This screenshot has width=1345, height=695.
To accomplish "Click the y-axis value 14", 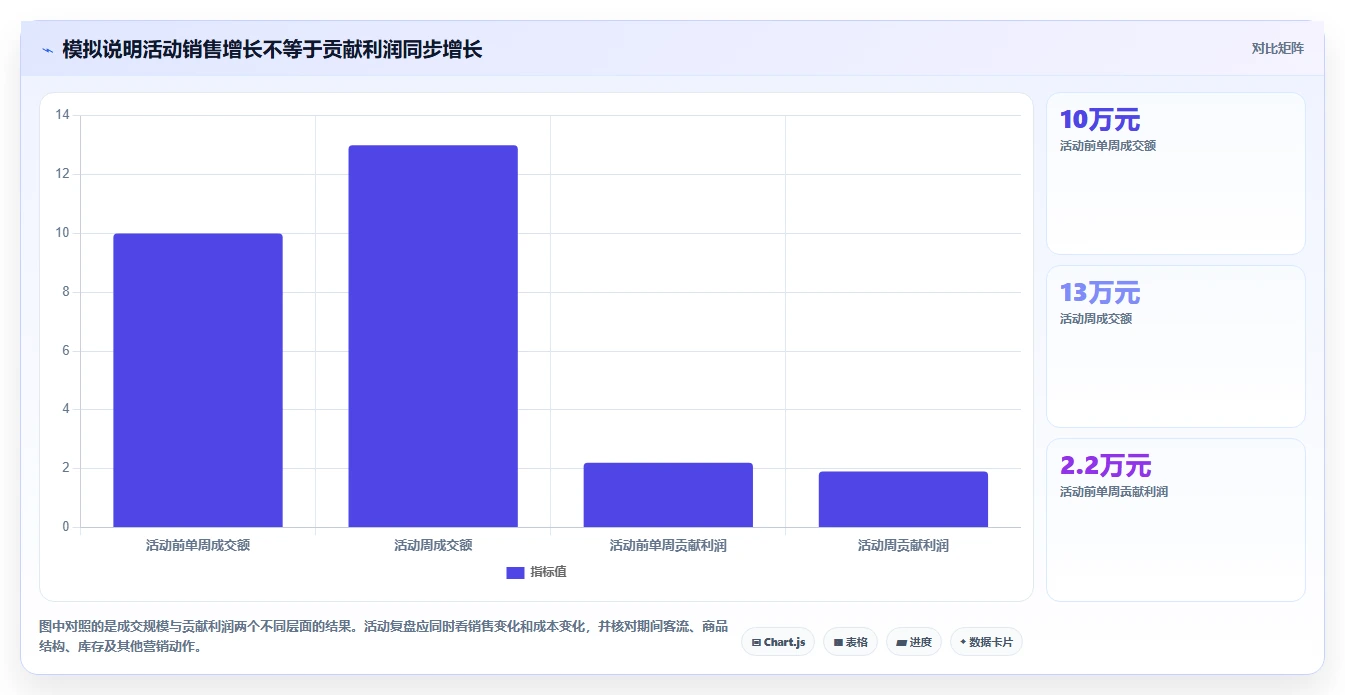I will coord(62,115).
